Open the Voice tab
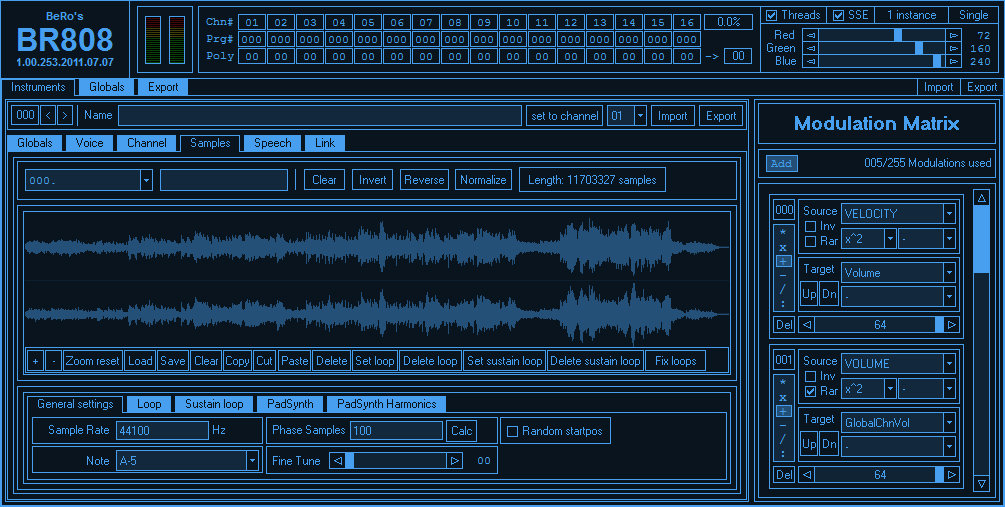This screenshot has width=1005, height=507. (x=89, y=143)
